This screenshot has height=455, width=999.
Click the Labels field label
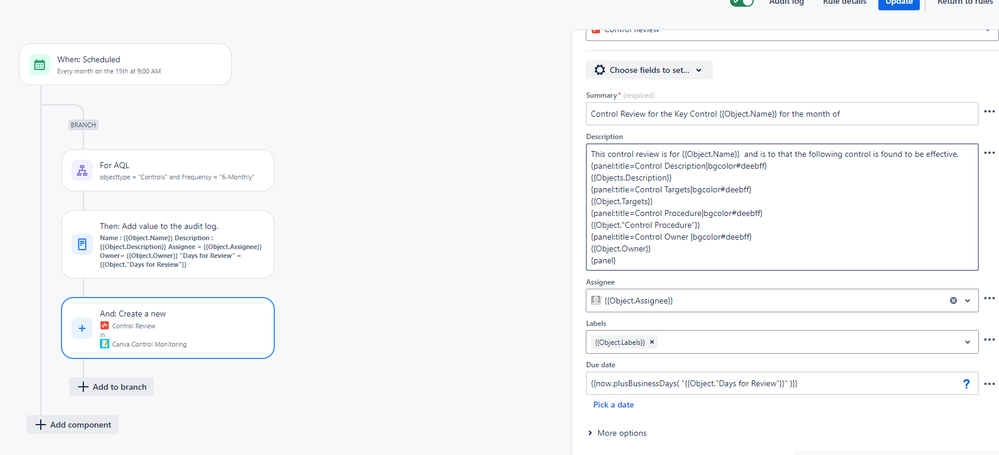click(x=596, y=323)
